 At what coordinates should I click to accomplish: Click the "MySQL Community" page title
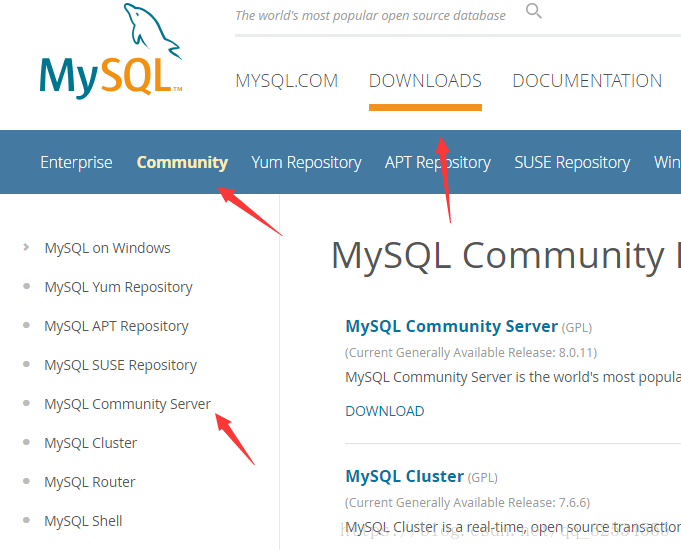(498, 256)
